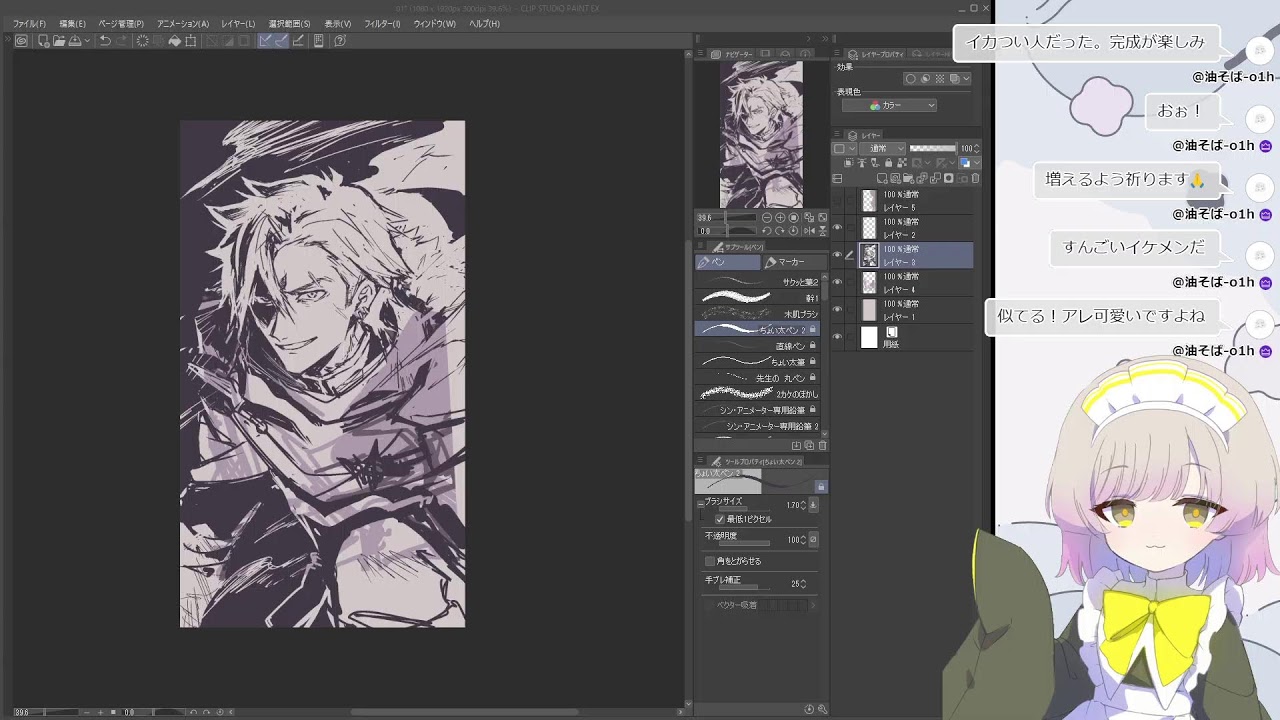This screenshot has width=1280, height=720.
Task: Flip canvas horizontally in Navigator
Action: tap(809, 231)
